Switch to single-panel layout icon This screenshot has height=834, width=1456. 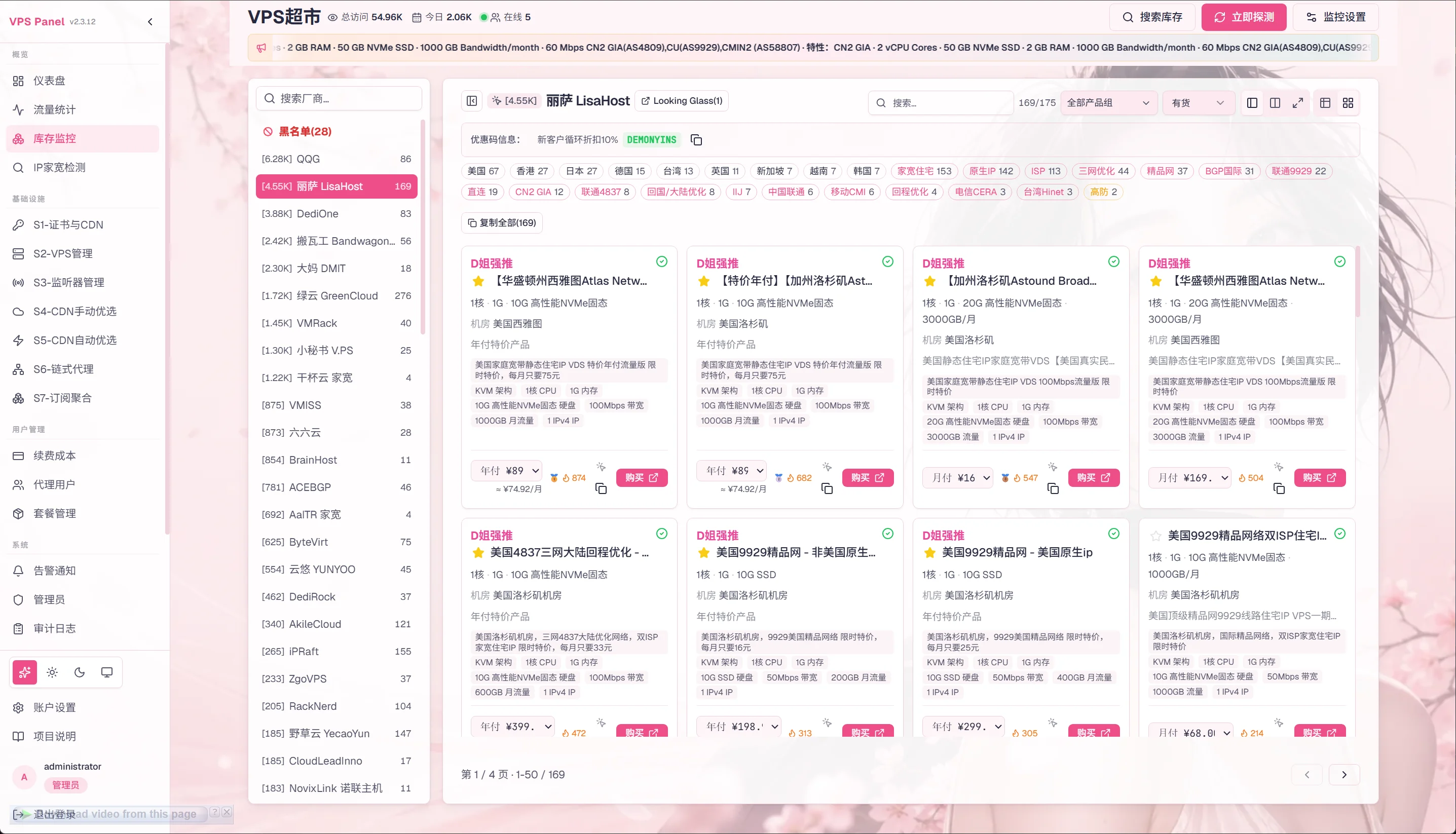pyautogui.click(x=1252, y=103)
